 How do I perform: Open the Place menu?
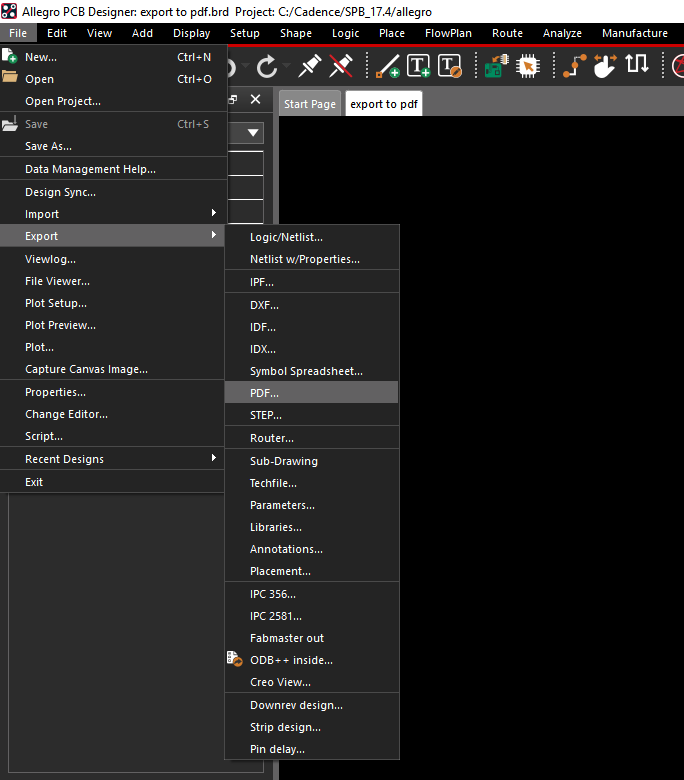392,33
